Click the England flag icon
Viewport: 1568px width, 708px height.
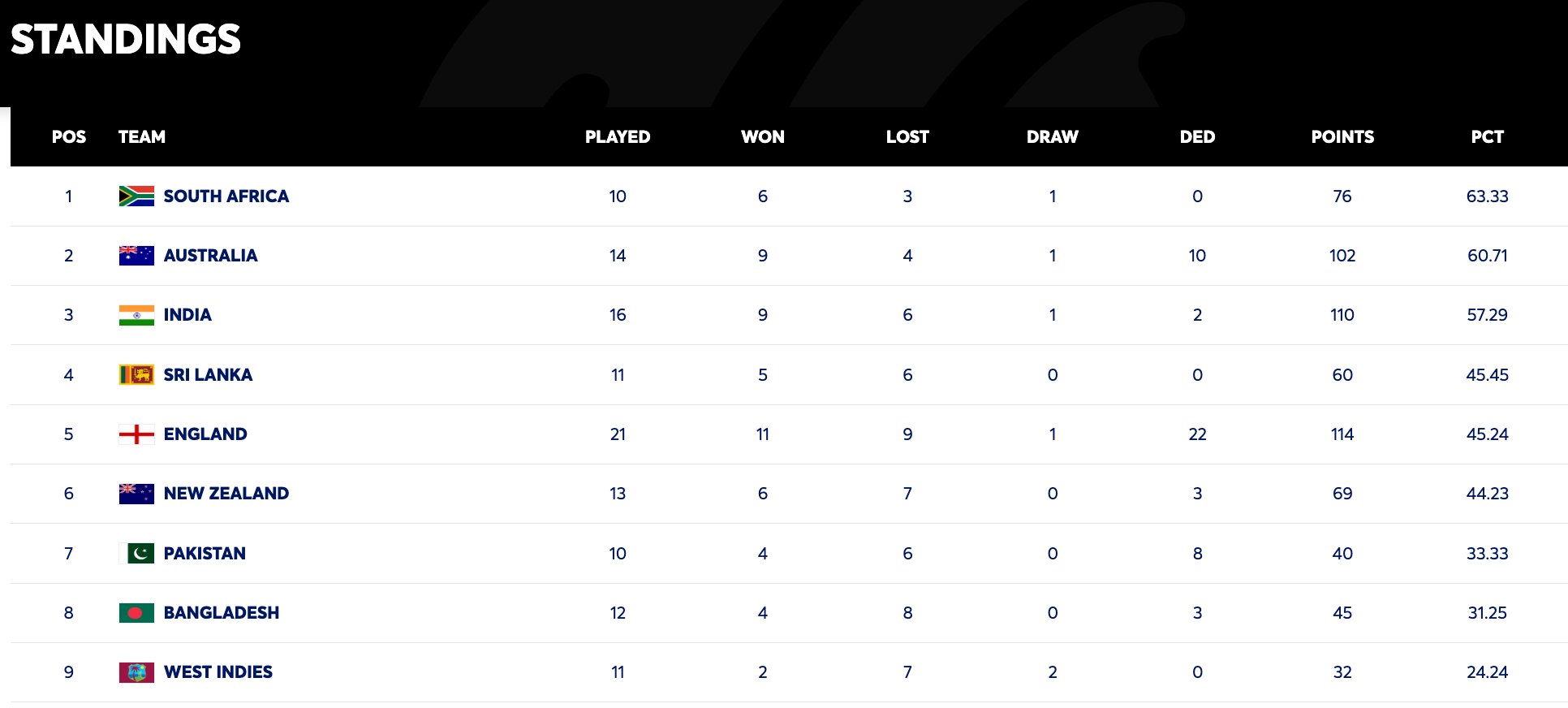tap(136, 434)
